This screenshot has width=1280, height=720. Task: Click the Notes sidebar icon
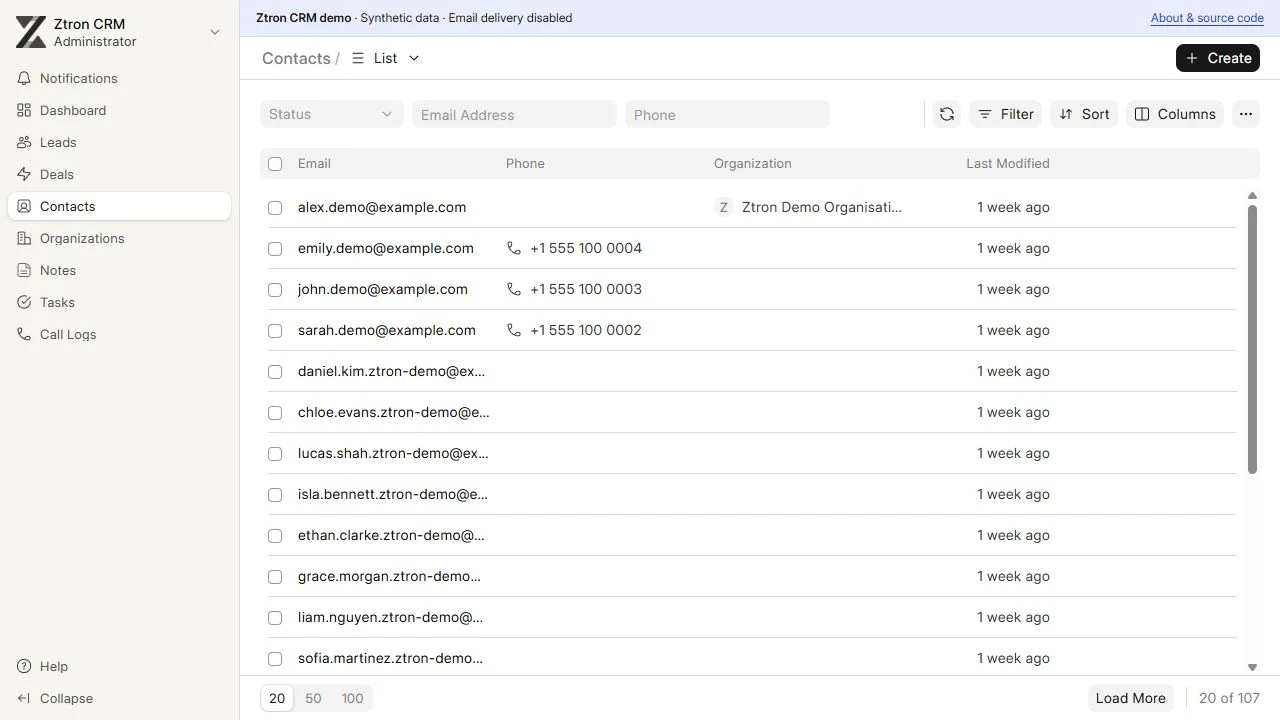[24, 270]
